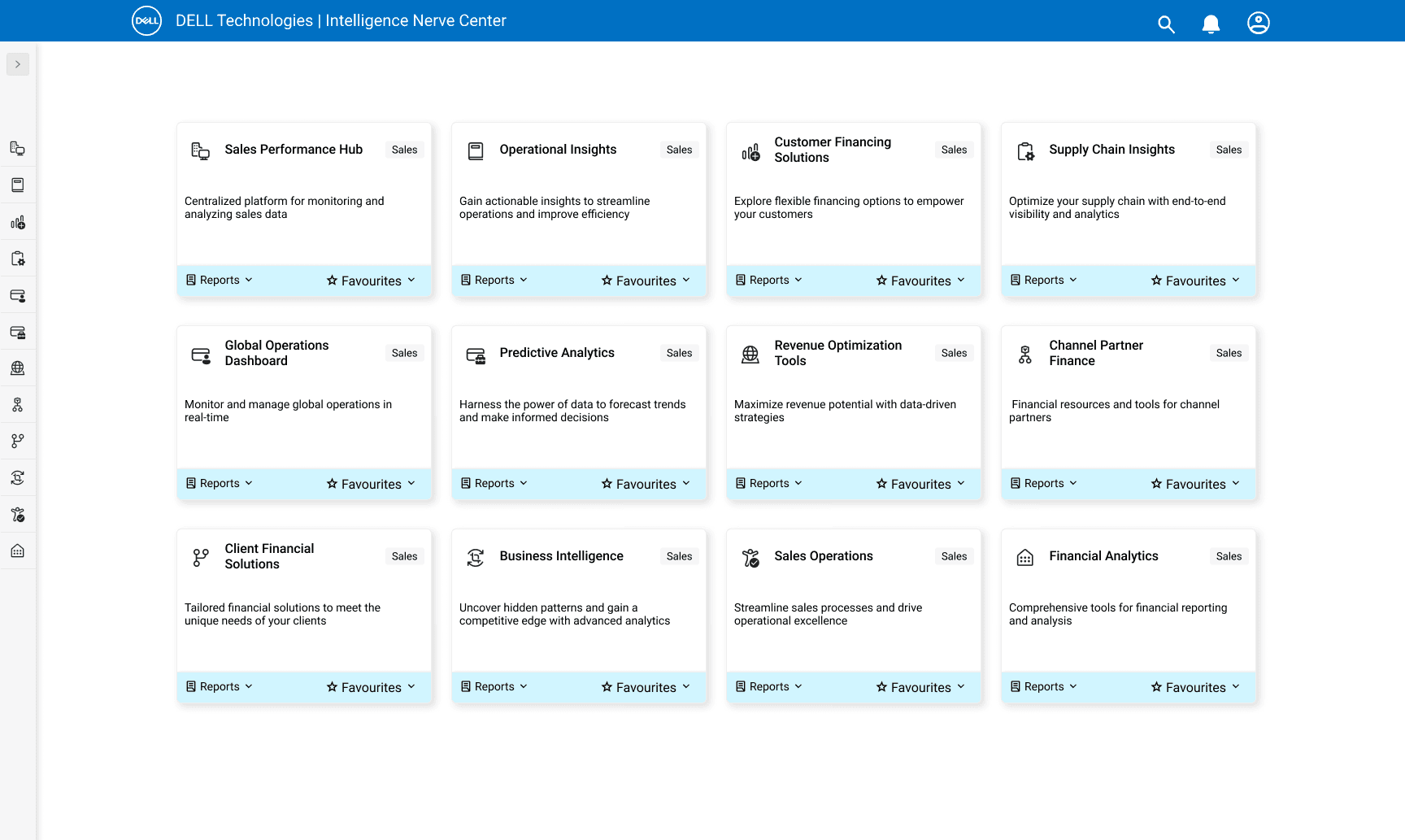The width and height of the screenshot is (1405, 840).
Task: Click 'Intelligence Nerve Center' header title
Action: [415, 21]
